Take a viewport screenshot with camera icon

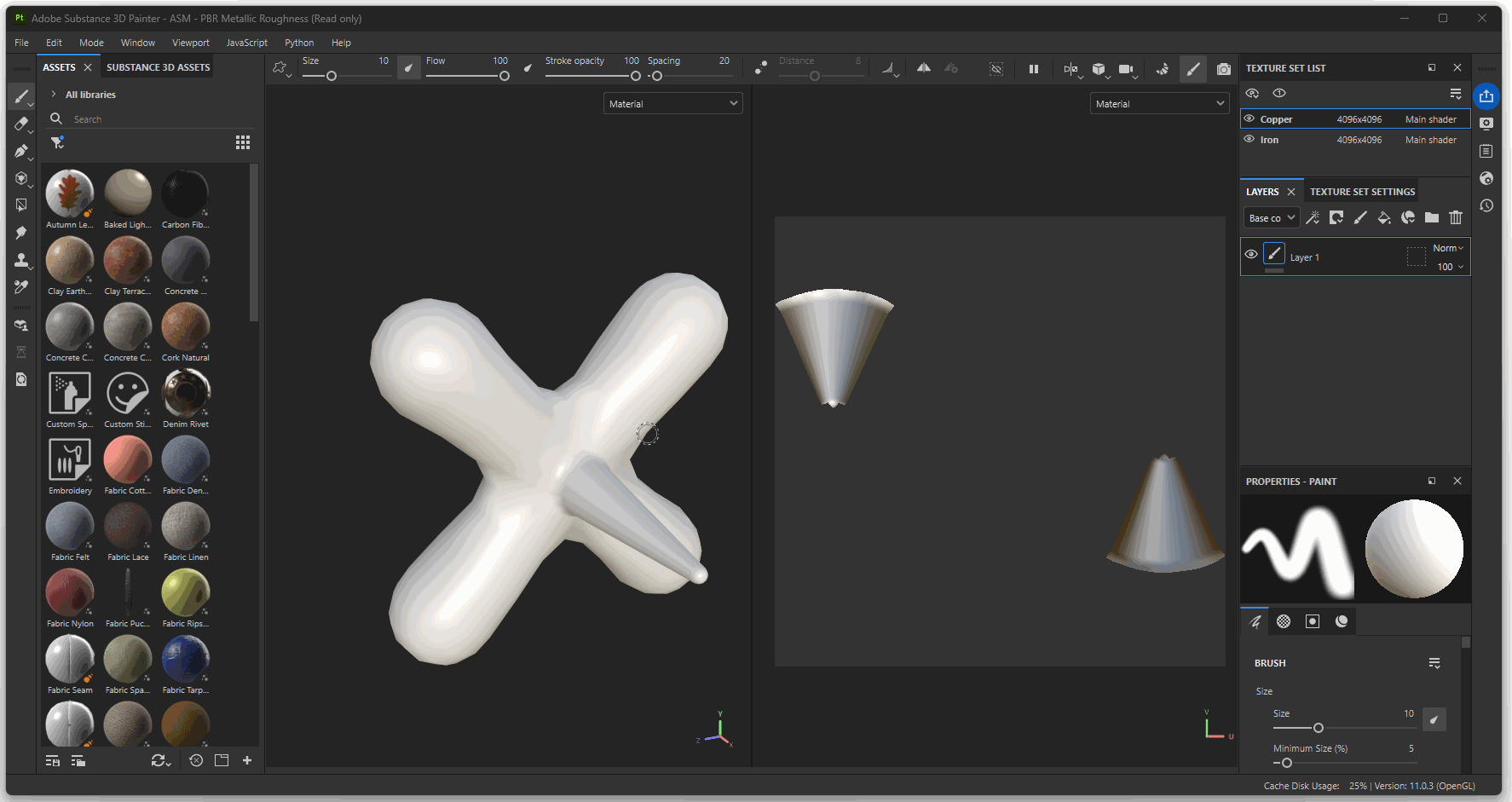tap(1224, 69)
